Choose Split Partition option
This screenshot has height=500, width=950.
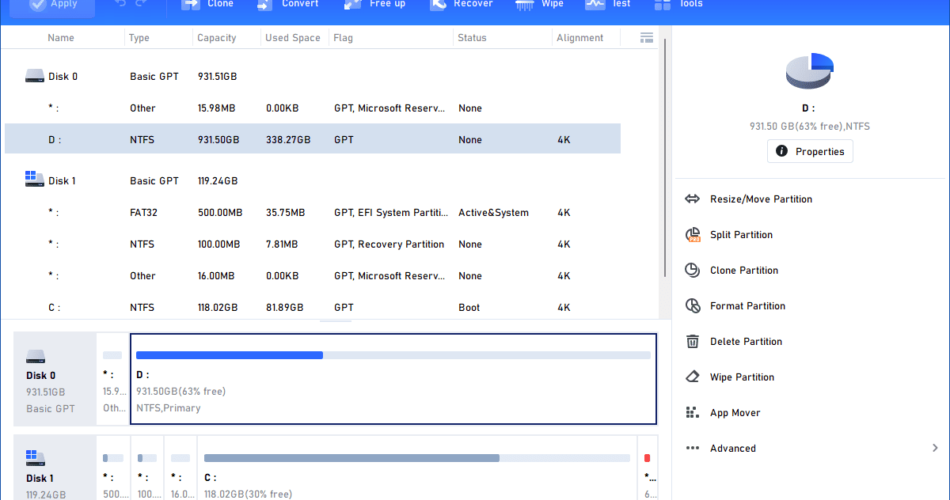(x=741, y=235)
